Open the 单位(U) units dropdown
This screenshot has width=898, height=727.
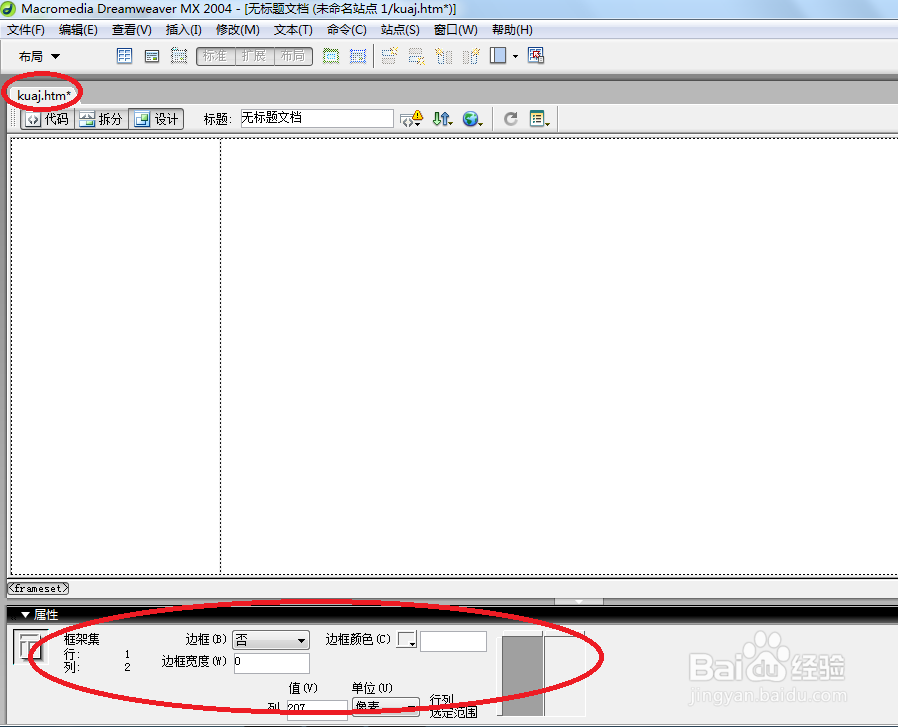click(x=385, y=706)
